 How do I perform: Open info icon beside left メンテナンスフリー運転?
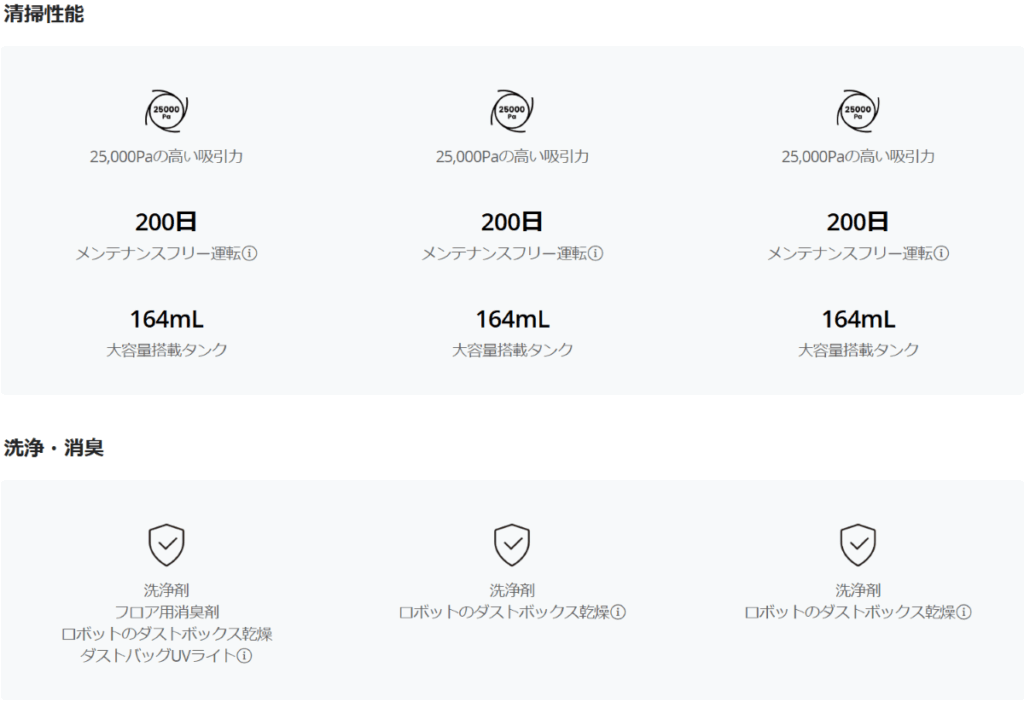tap(250, 254)
